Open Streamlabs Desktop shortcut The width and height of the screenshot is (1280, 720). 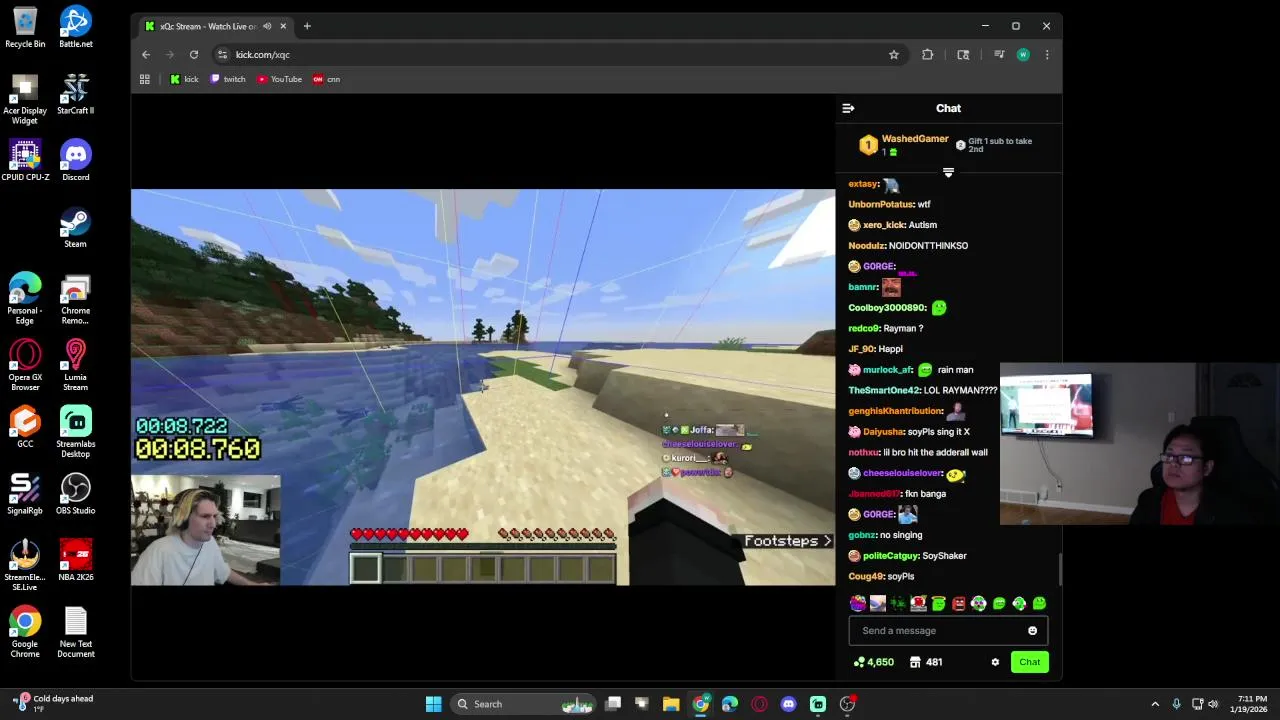tap(76, 432)
